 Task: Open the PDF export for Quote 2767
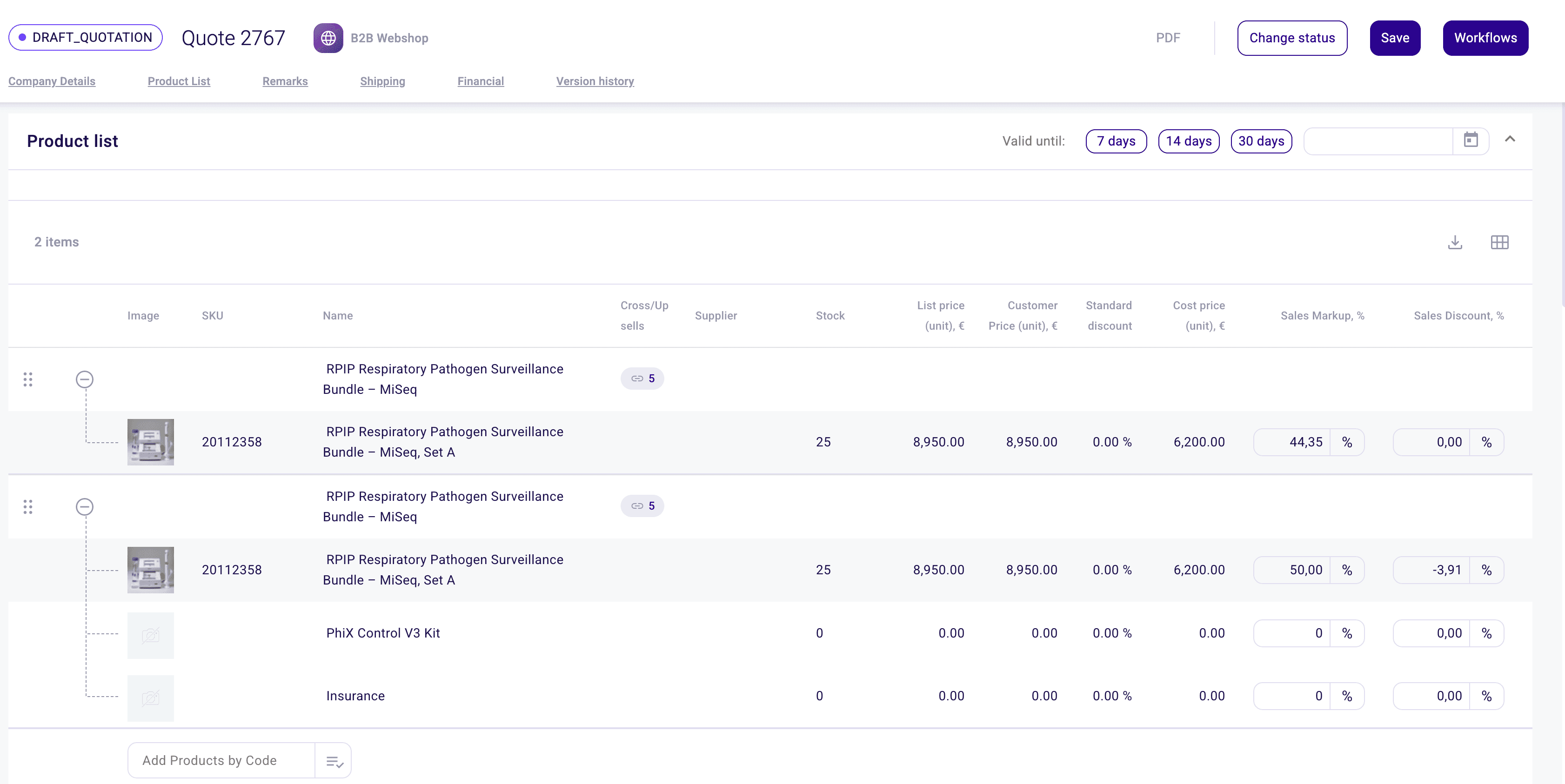1167,37
